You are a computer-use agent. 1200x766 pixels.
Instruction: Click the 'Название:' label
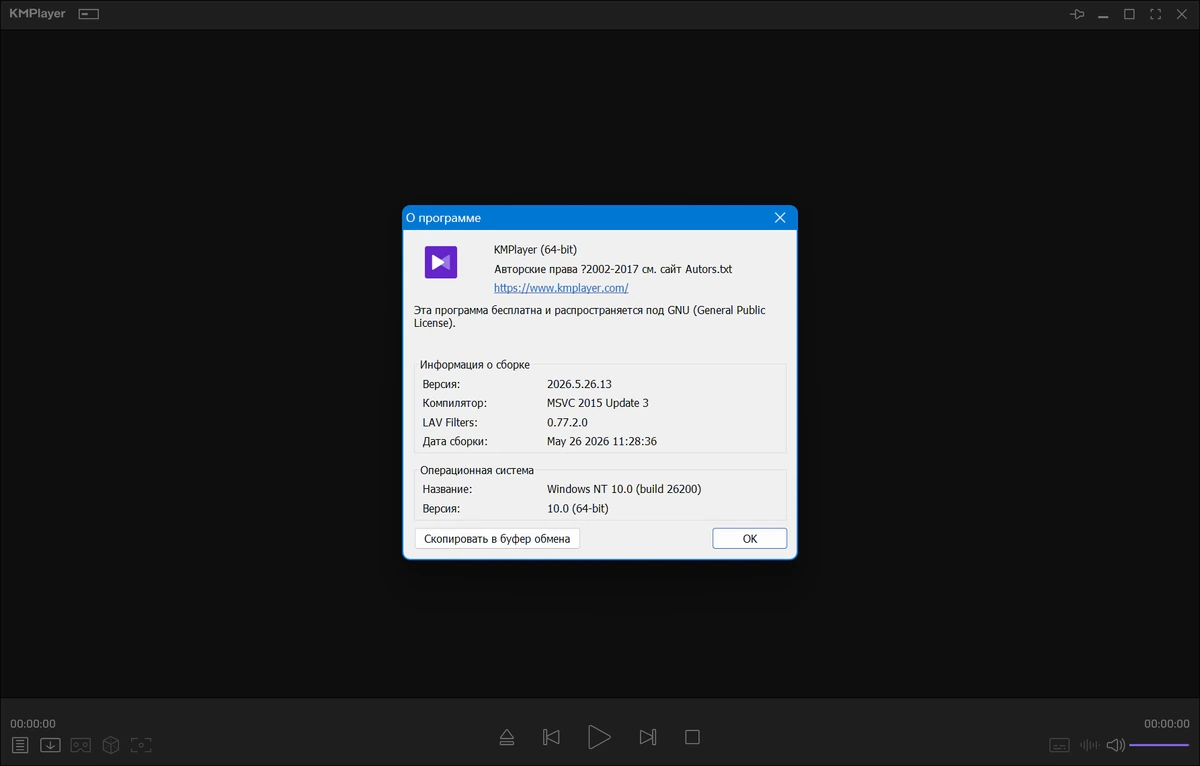point(447,489)
